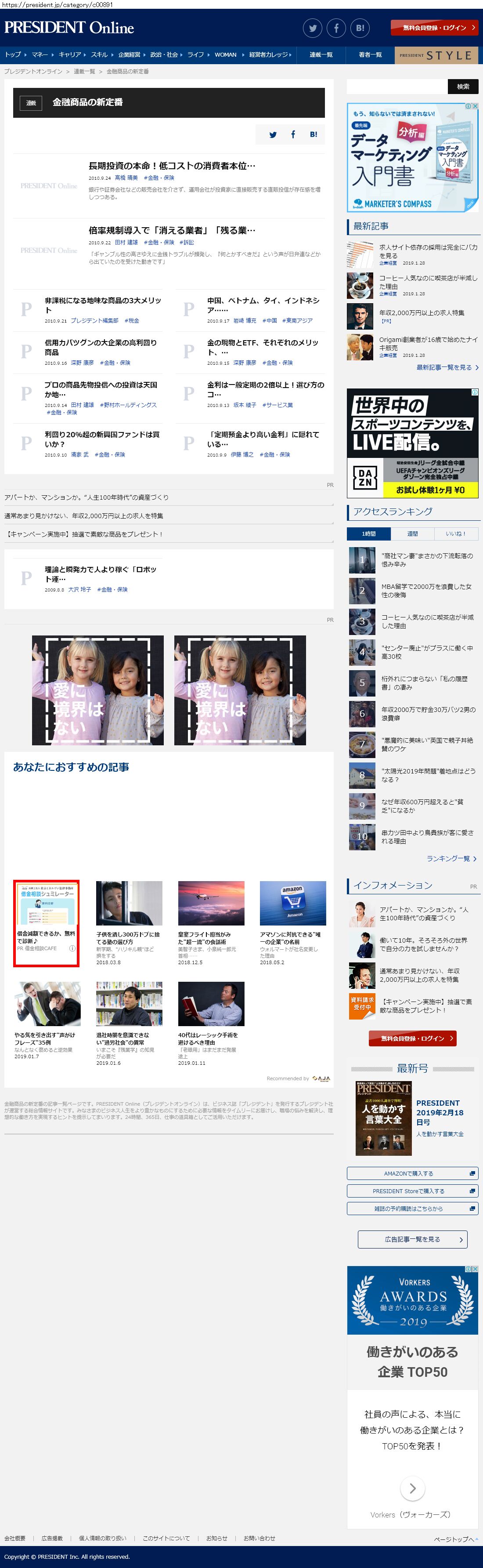Click the 検索 search button
Viewport: 483px width, 1568px height.
point(463,87)
